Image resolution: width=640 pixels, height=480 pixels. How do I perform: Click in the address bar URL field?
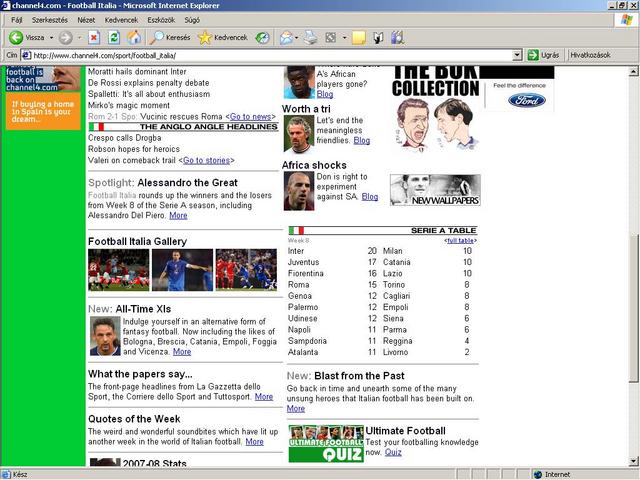270,55
